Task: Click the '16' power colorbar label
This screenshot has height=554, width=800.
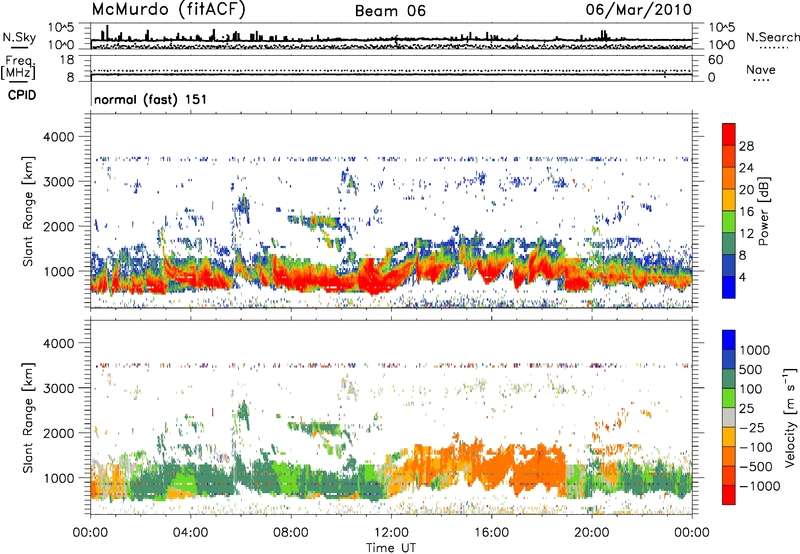Action: point(746,212)
